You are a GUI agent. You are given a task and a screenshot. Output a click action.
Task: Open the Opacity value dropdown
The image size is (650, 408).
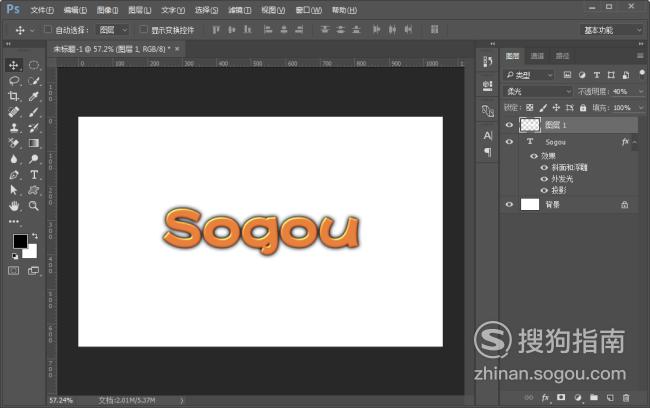(x=641, y=91)
